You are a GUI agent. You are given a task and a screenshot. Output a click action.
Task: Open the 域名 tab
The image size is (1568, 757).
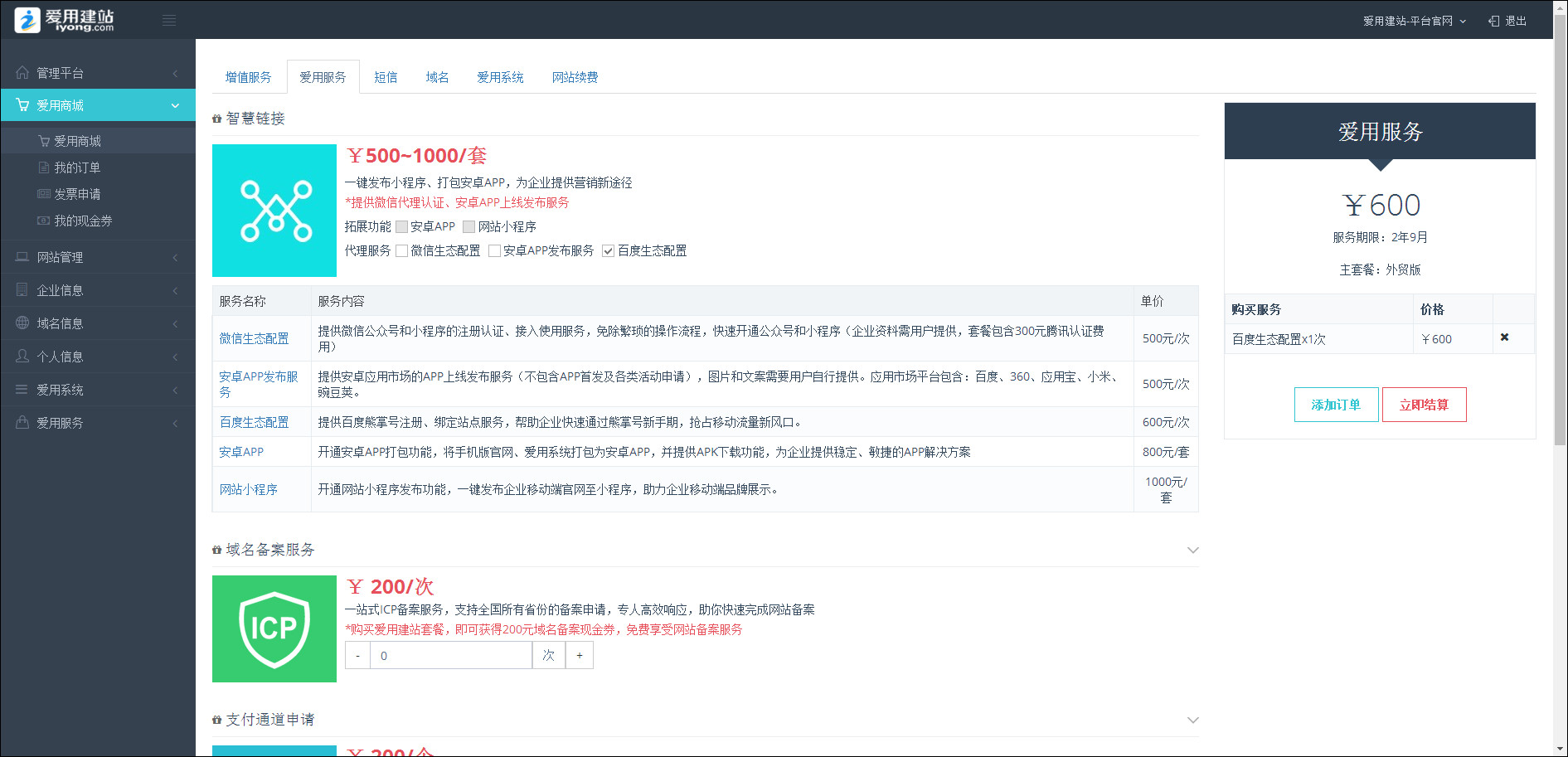click(x=437, y=77)
